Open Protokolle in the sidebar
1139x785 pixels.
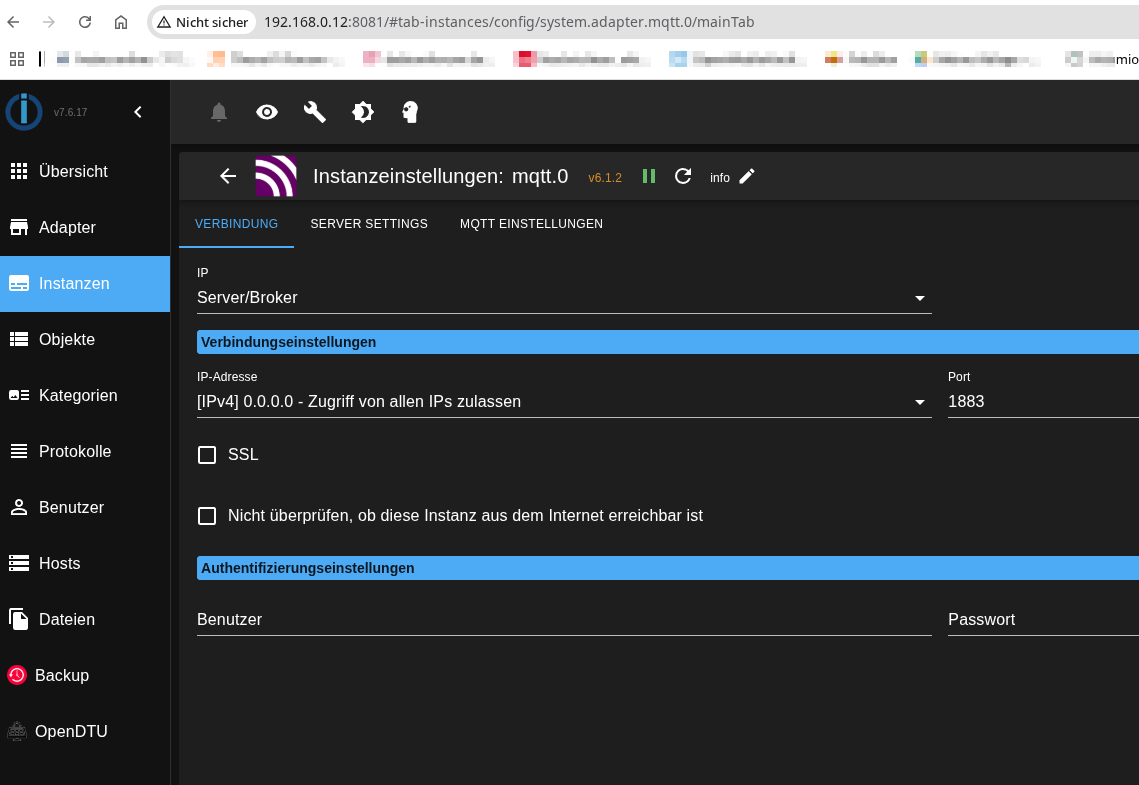point(85,451)
